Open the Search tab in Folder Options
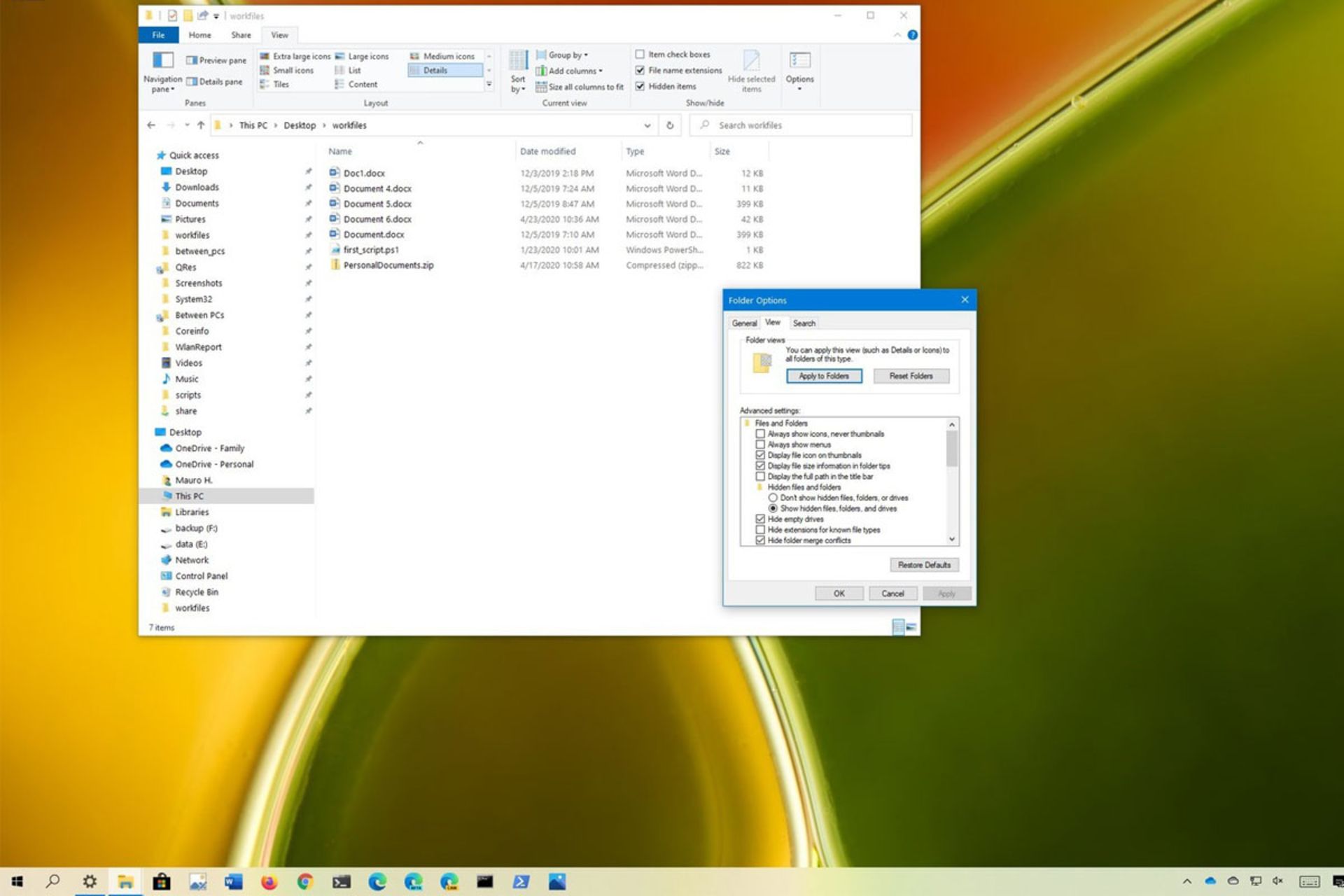This screenshot has height=896, width=1344. click(804, 323)
